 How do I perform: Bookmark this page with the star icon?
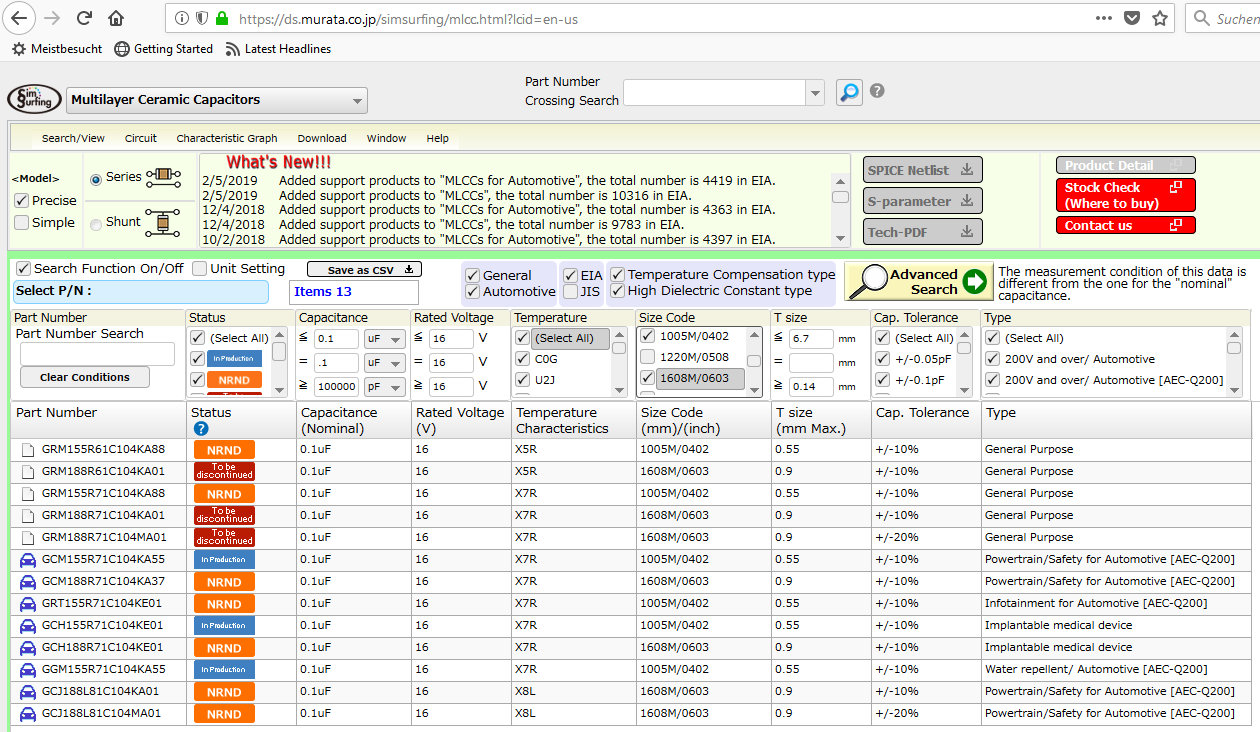coord(1160,18)
